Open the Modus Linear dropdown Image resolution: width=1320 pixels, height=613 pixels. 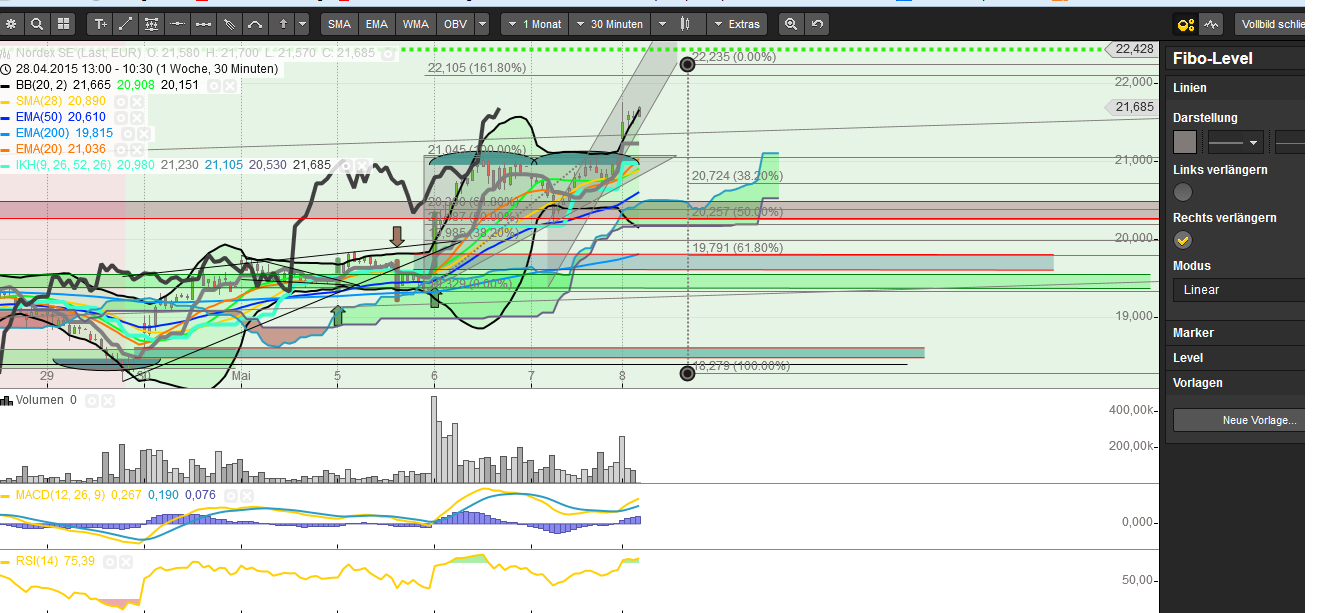pyautogui.click(x=1239, y=290)
